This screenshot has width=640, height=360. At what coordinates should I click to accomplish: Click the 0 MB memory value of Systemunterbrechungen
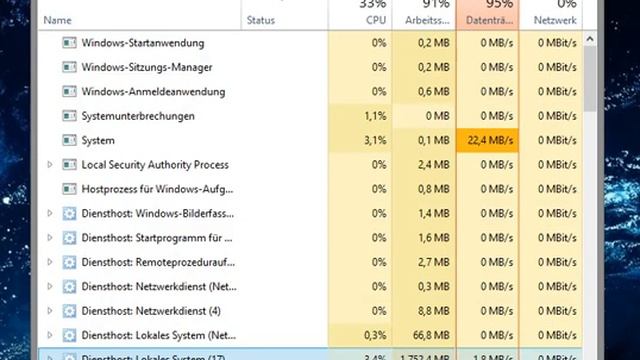click(x=438, y=116)
